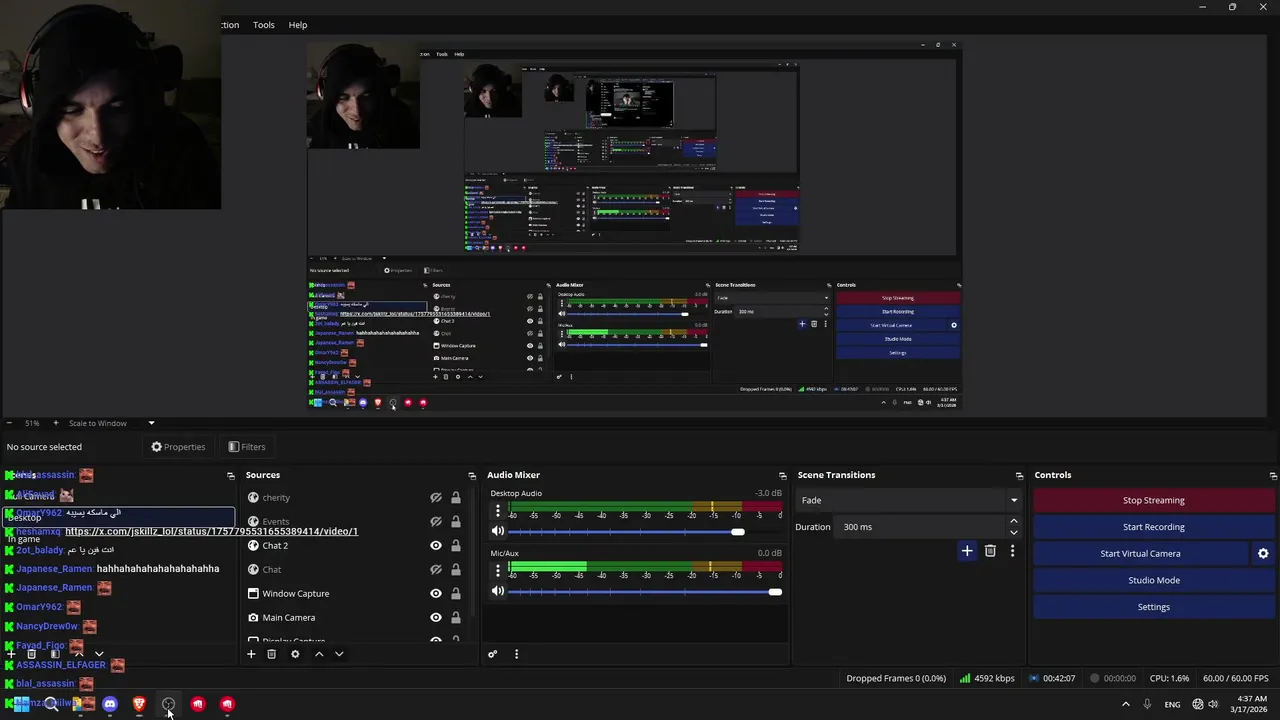Open Virtual Camera settings gear
The image size is (1280, 720).
click(1263, 553)
